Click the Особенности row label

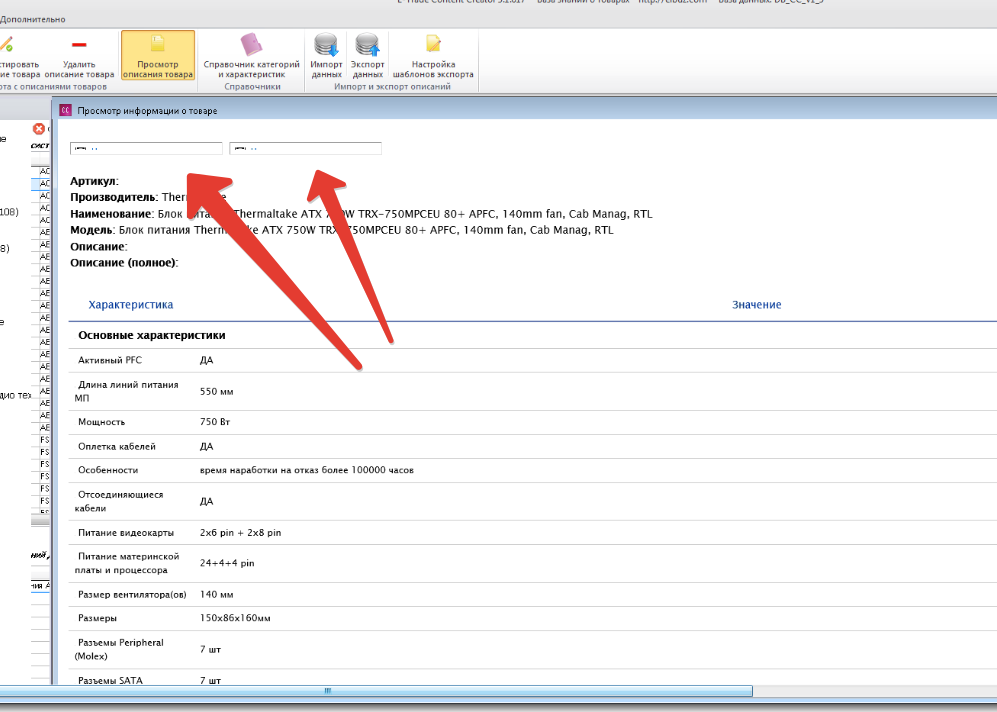click(x=107, y=470)
